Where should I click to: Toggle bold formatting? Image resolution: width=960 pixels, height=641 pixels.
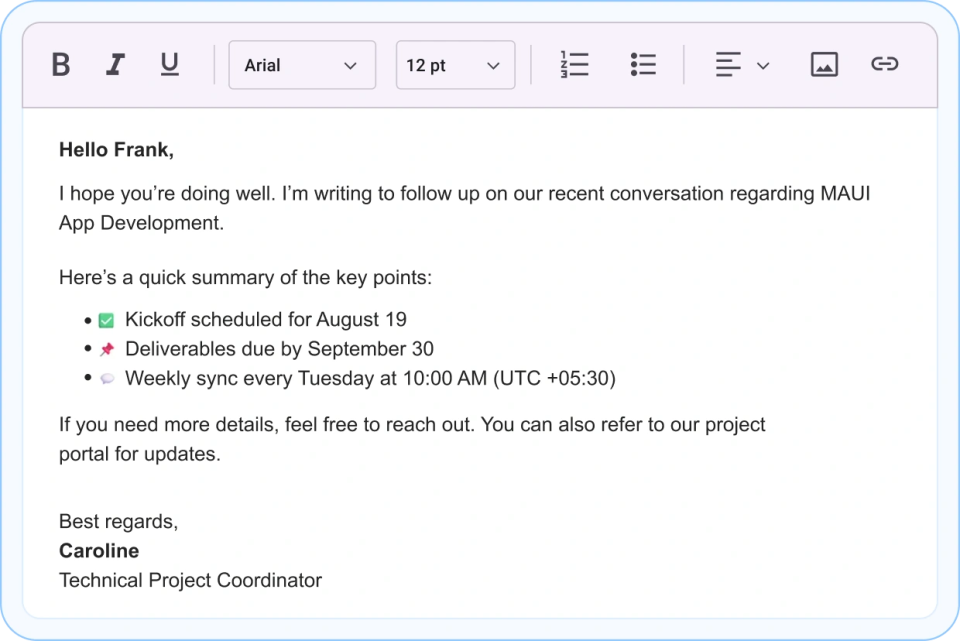click(60, 63)
